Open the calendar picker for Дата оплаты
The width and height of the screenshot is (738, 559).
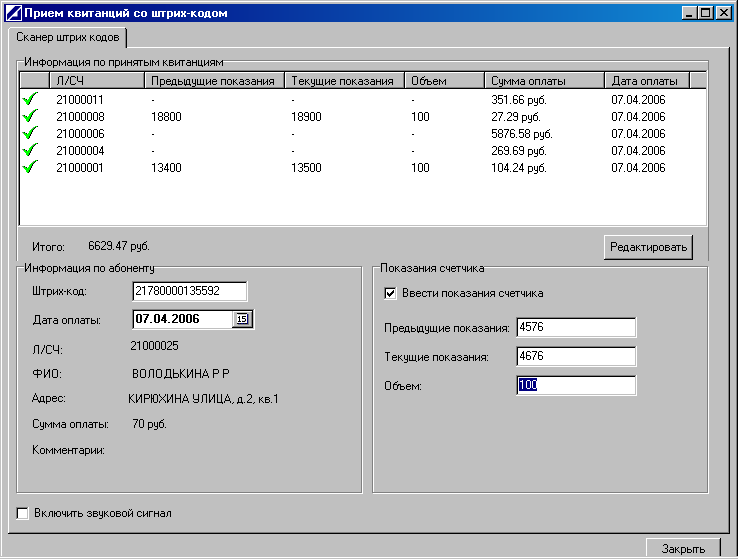pyautogui.click(x=242, y=319)
